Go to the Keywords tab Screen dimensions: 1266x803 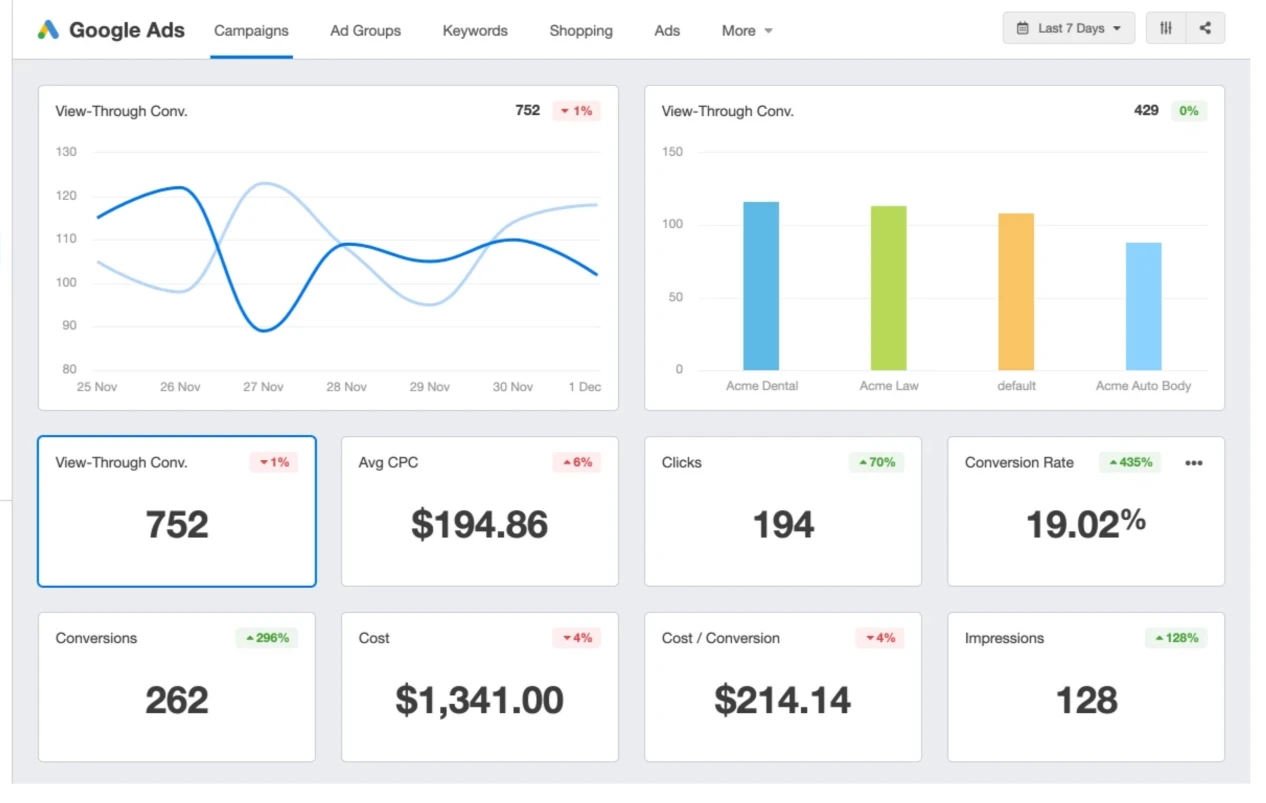click(475, 31)
